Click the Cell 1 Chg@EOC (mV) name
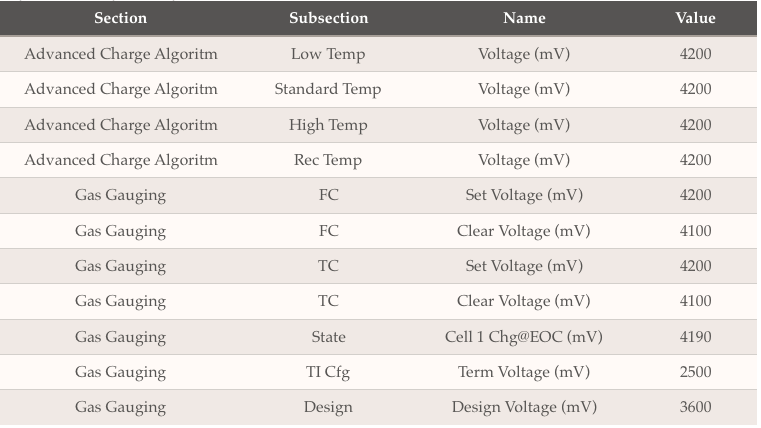Image resolution: width=761 pixels, height=428 pixels. pos(524,337)
